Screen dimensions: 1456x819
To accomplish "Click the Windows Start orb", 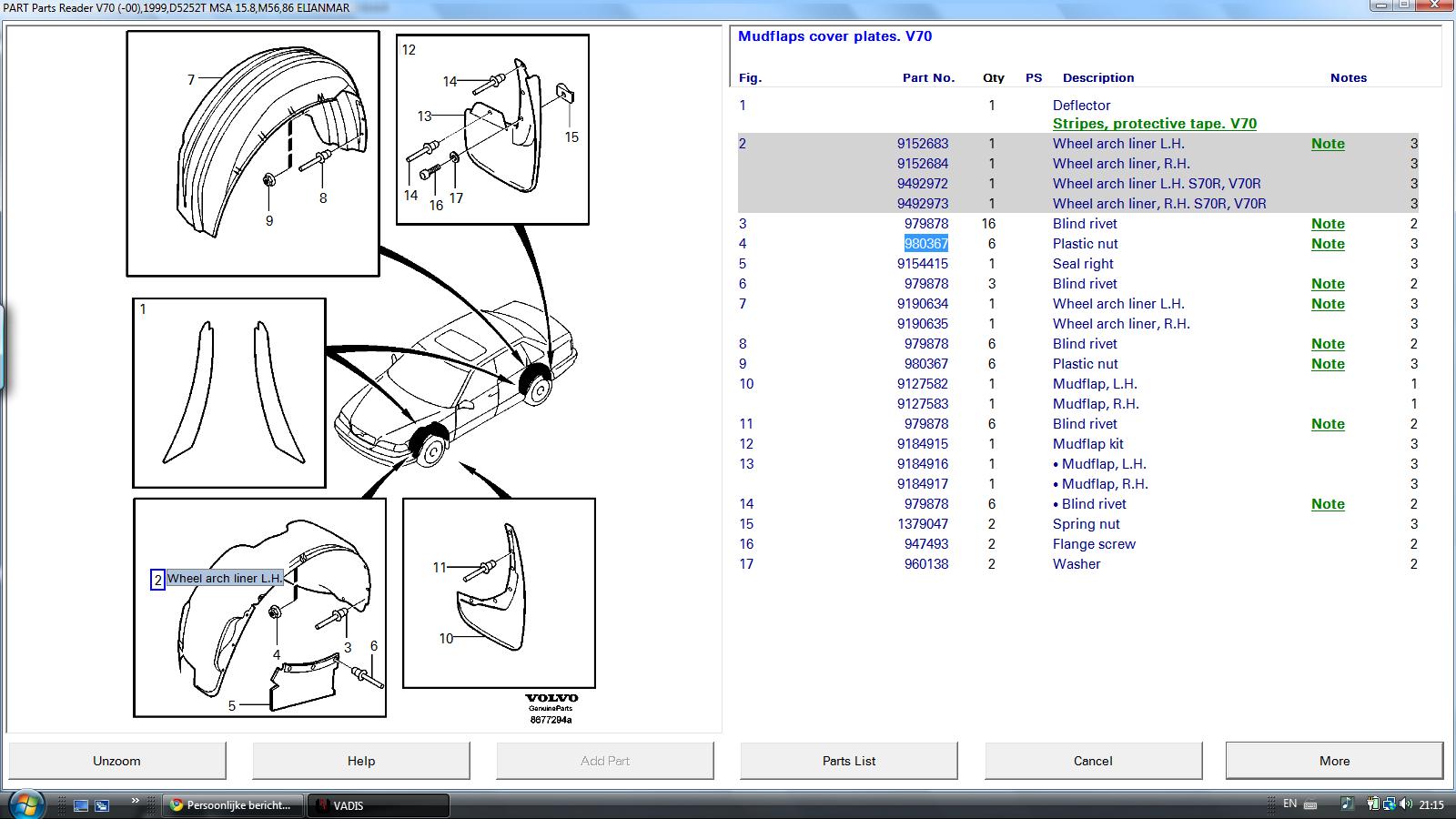I will [25, 804].
